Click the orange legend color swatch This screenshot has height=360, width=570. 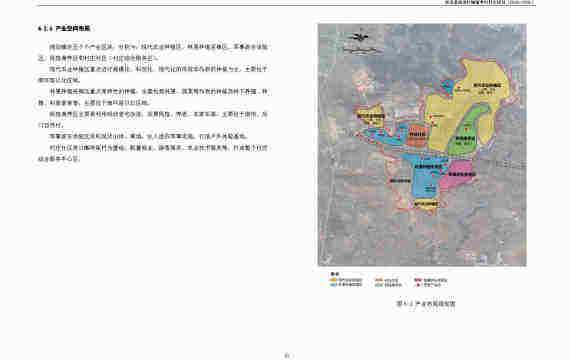tap(379, 280)
